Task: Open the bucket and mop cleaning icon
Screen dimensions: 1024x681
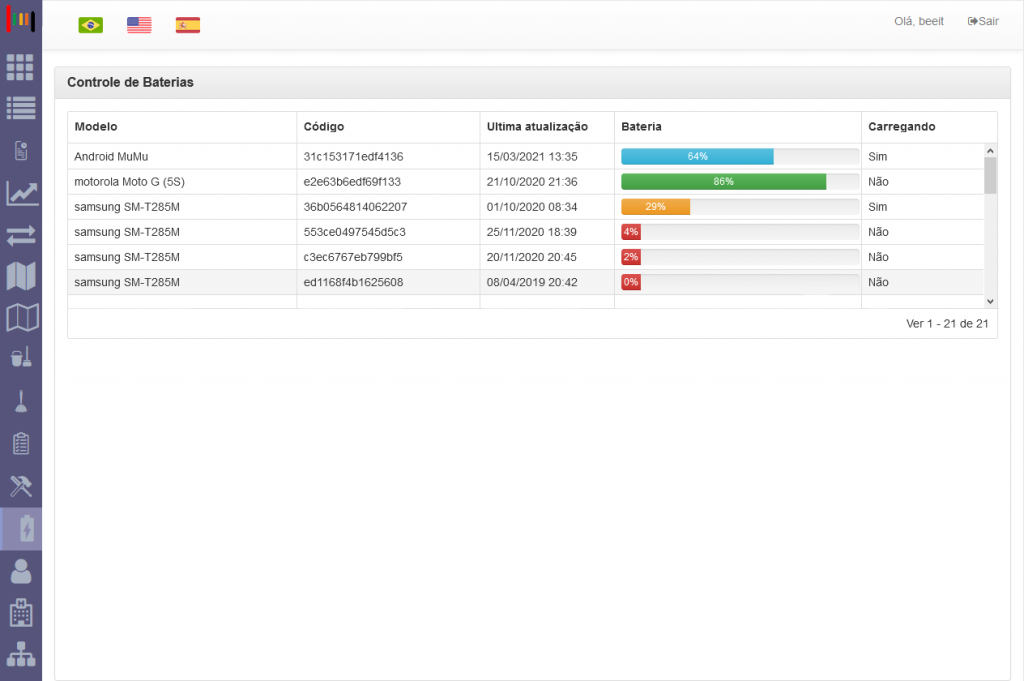Action: pyautogui.click(x=21, y=358)
